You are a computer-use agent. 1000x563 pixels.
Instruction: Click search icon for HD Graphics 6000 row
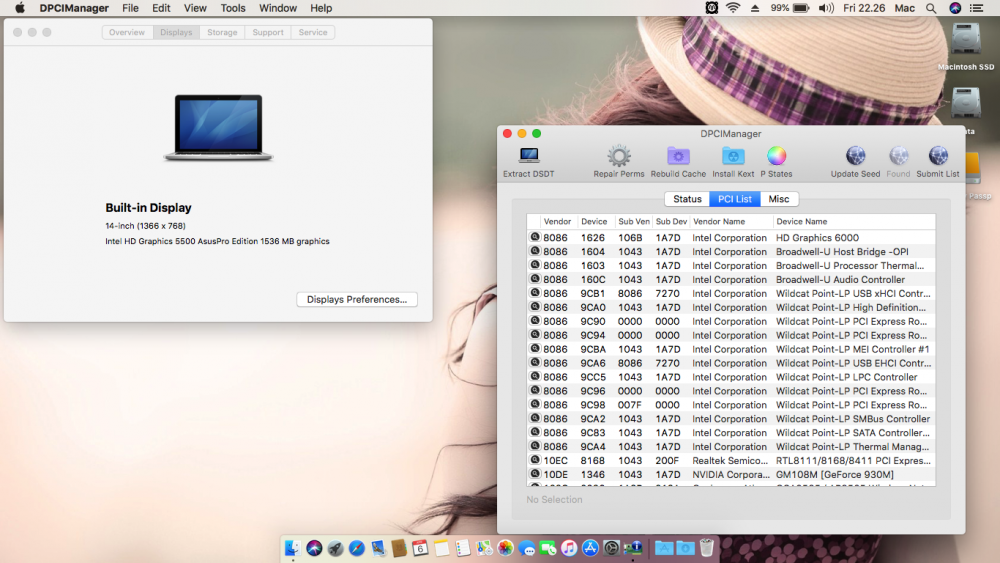pyautogui.click(x=535, y=237)
